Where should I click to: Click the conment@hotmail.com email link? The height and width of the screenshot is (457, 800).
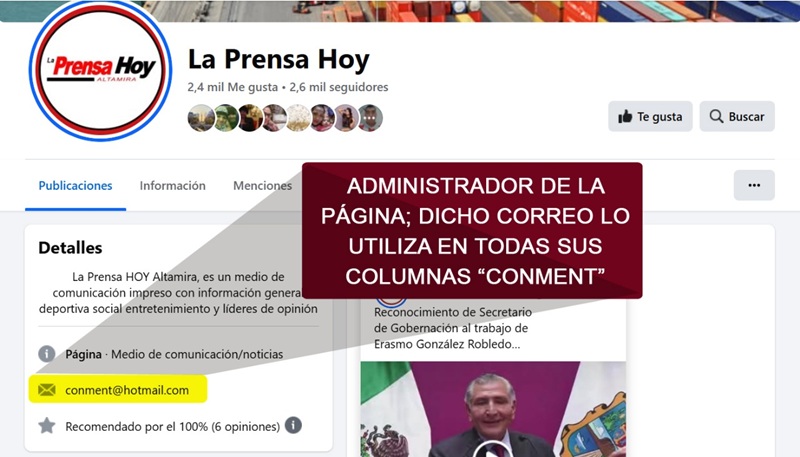pos(127,390)
